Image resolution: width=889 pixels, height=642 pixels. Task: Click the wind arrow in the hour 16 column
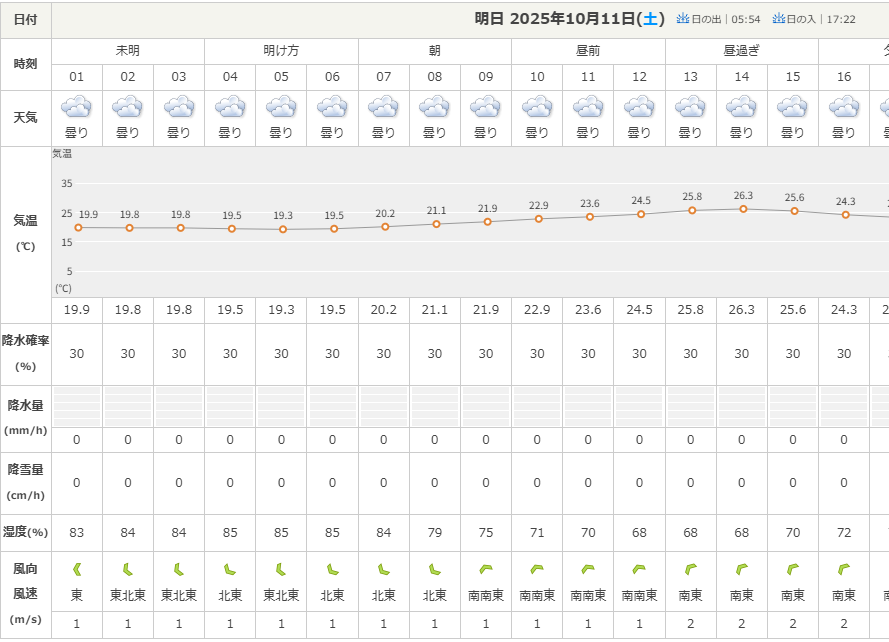pos(844,570)
